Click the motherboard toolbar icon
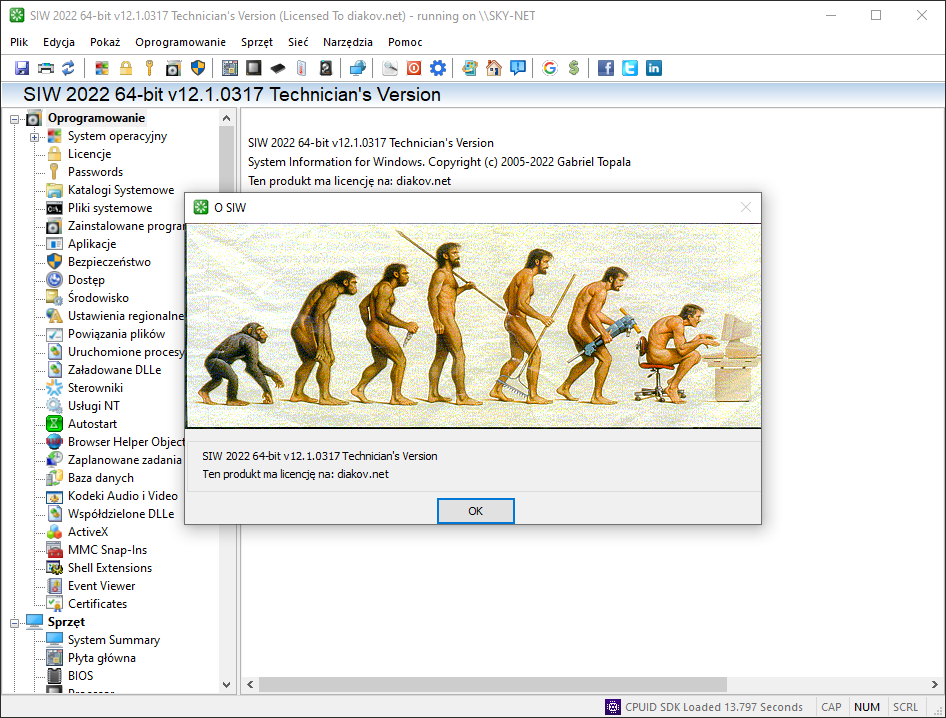 coord(230,68)
